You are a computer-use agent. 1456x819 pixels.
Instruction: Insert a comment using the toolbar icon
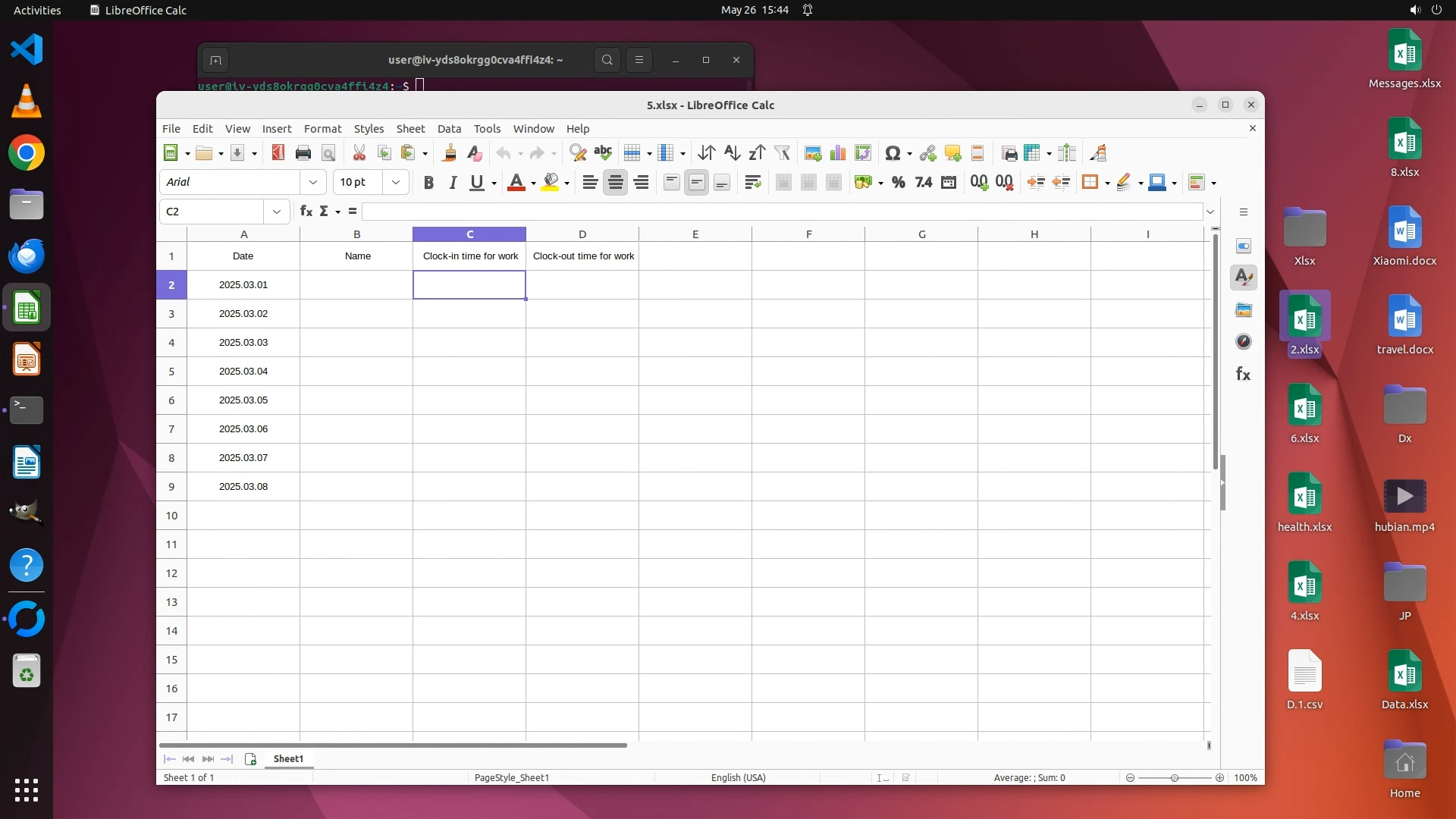click(x=952, y=153)
